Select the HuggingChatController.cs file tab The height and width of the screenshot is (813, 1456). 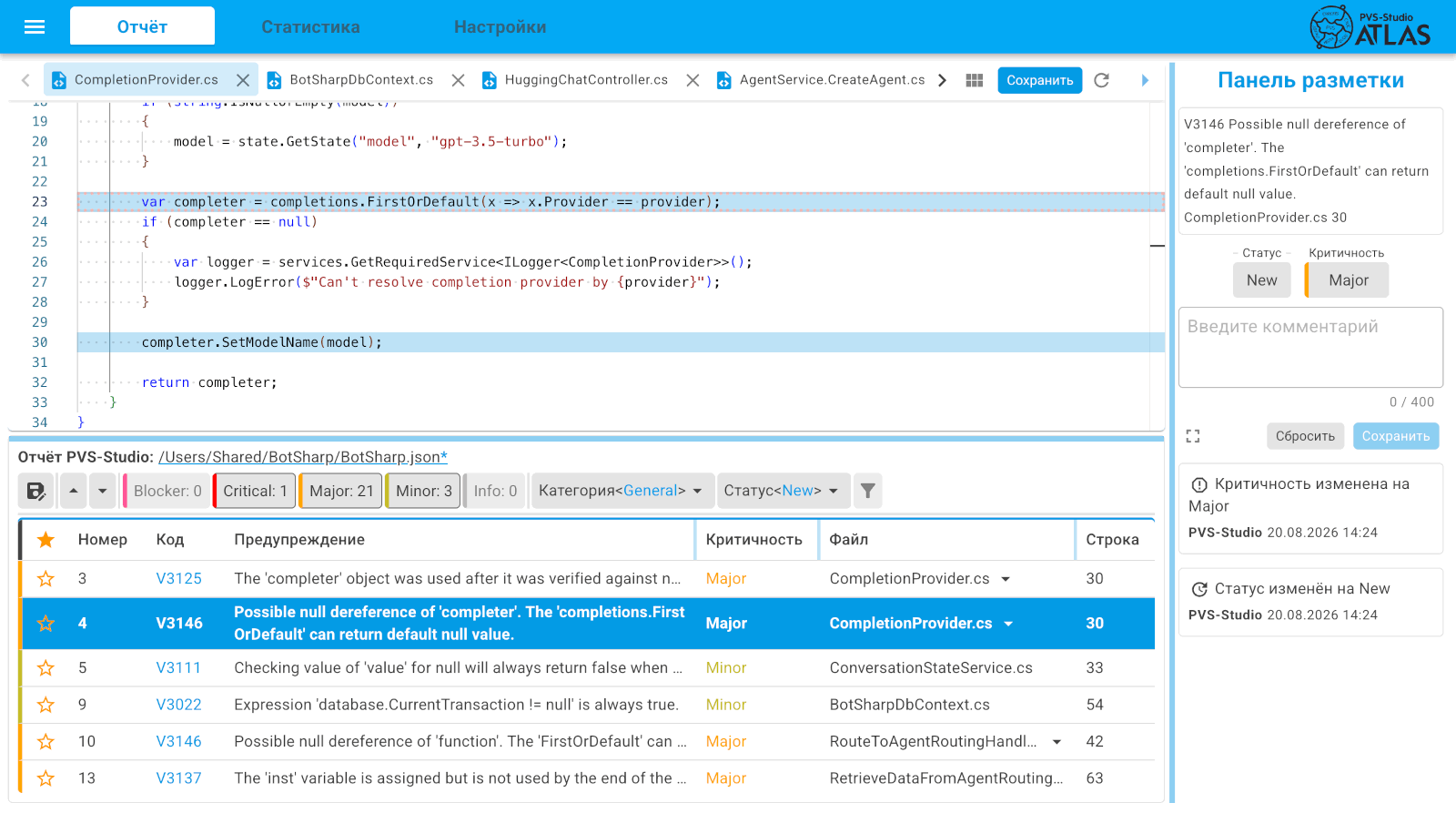point(586,80)
